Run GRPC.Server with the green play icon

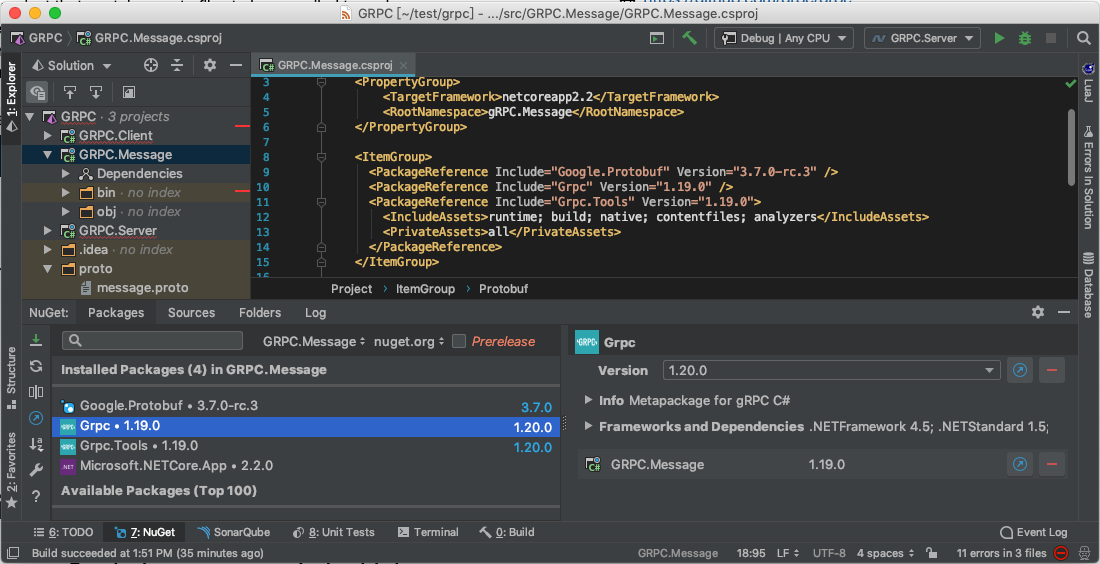(1000, 38)
